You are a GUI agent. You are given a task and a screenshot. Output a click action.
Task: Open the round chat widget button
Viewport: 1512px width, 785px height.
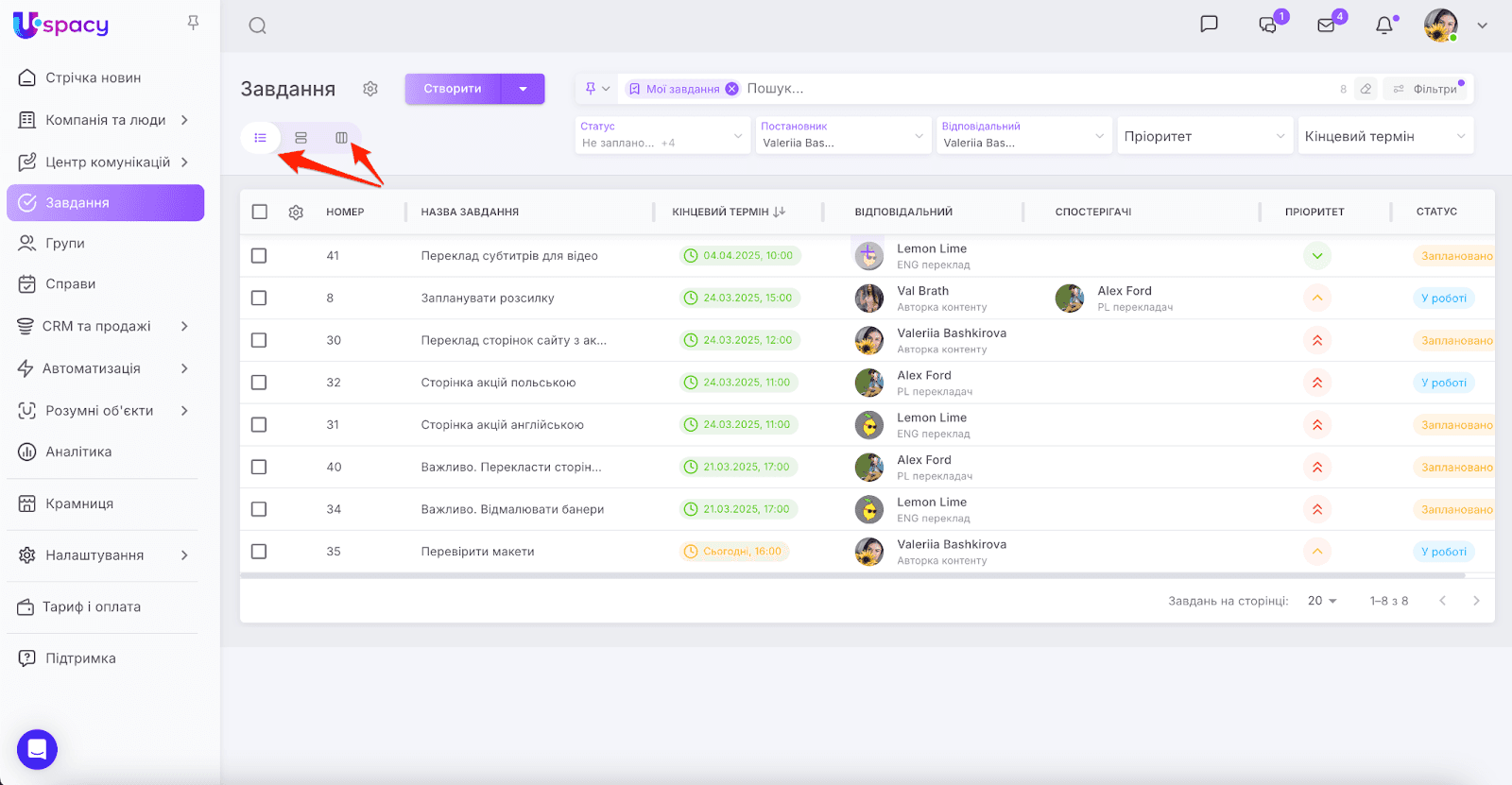[37, 750]
